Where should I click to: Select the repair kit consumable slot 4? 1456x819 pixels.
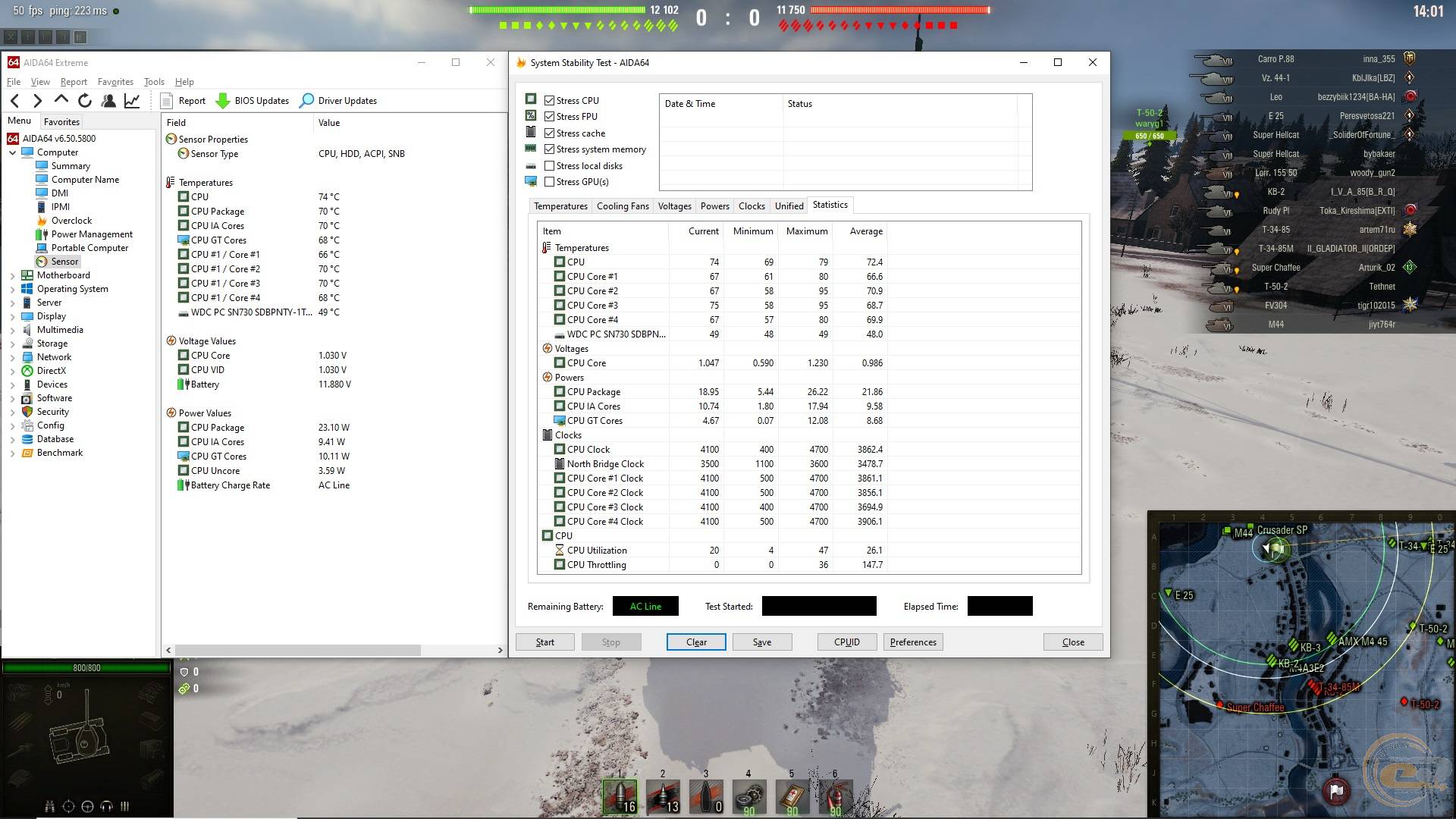(x=749, y=797)
